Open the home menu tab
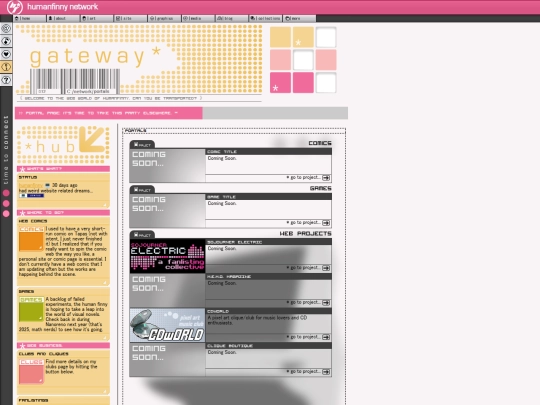Screen dimensions: 540x405 (x=29, y=18)
